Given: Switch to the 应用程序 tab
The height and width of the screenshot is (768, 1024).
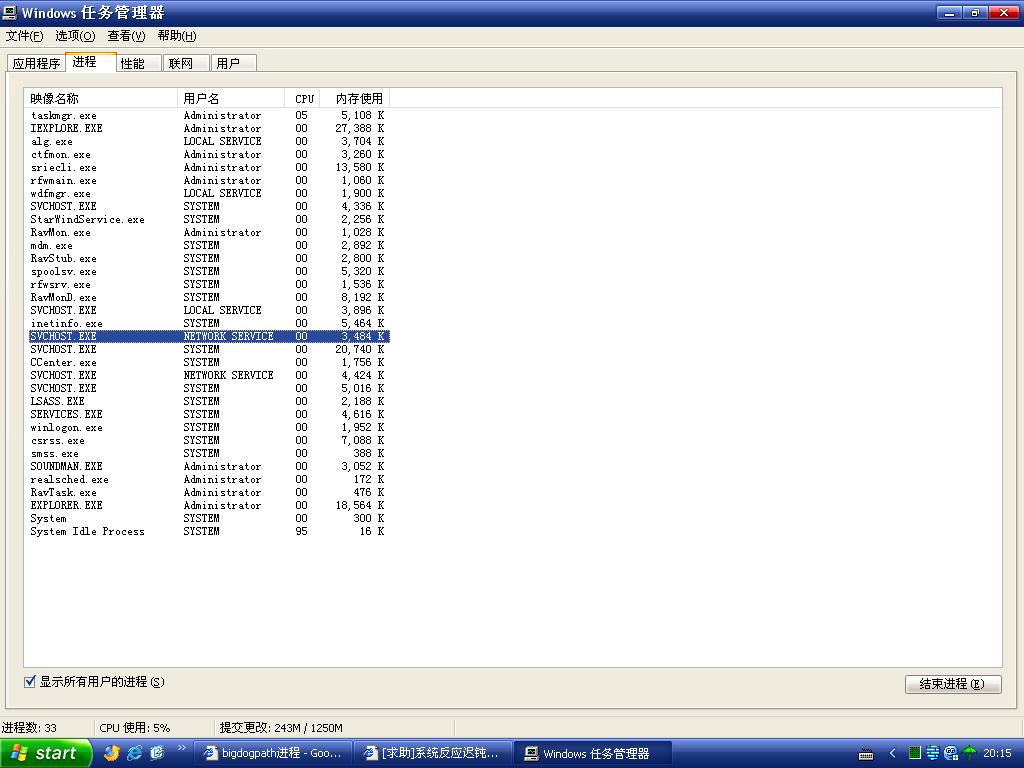Looking at the screenshot, I should pyautogui.click(x=36, y=63).
